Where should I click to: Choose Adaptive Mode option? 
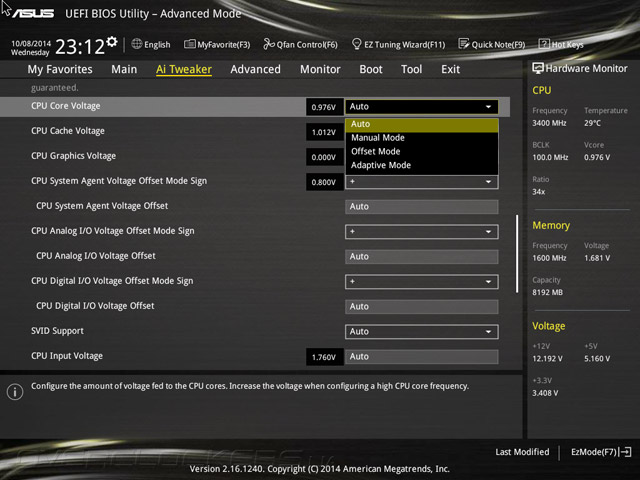tap(422, 165)
